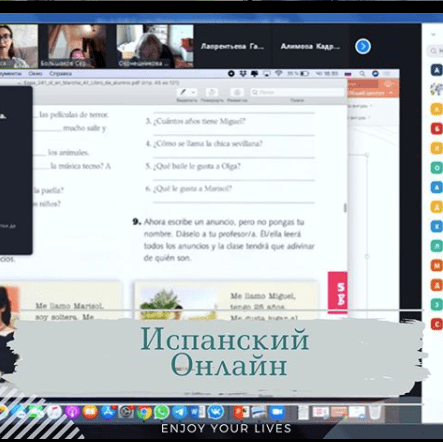The width and height of the screenshot is (443, 442).
Task: Open Google Chrome from the dock
Action: (x=144, y=413)
